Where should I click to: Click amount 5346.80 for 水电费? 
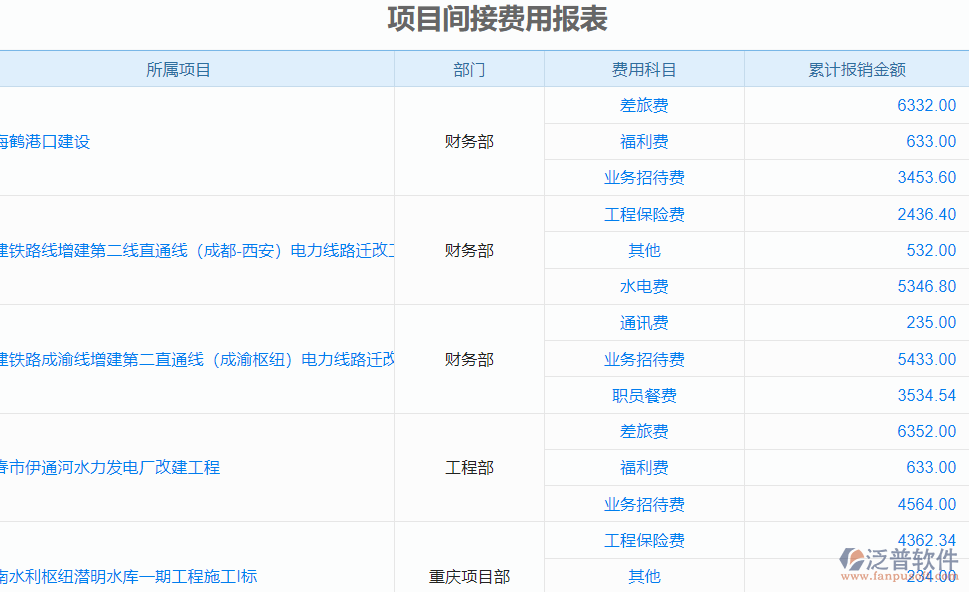click(x=927, y=286)
